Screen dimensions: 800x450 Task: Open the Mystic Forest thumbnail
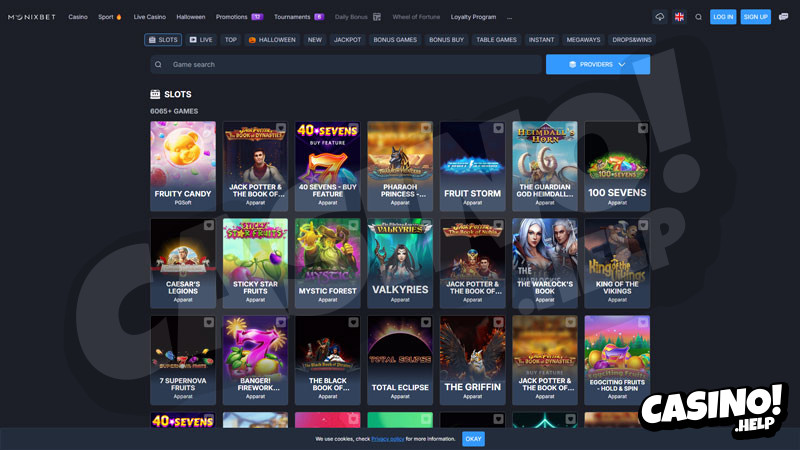pos(328,263)
